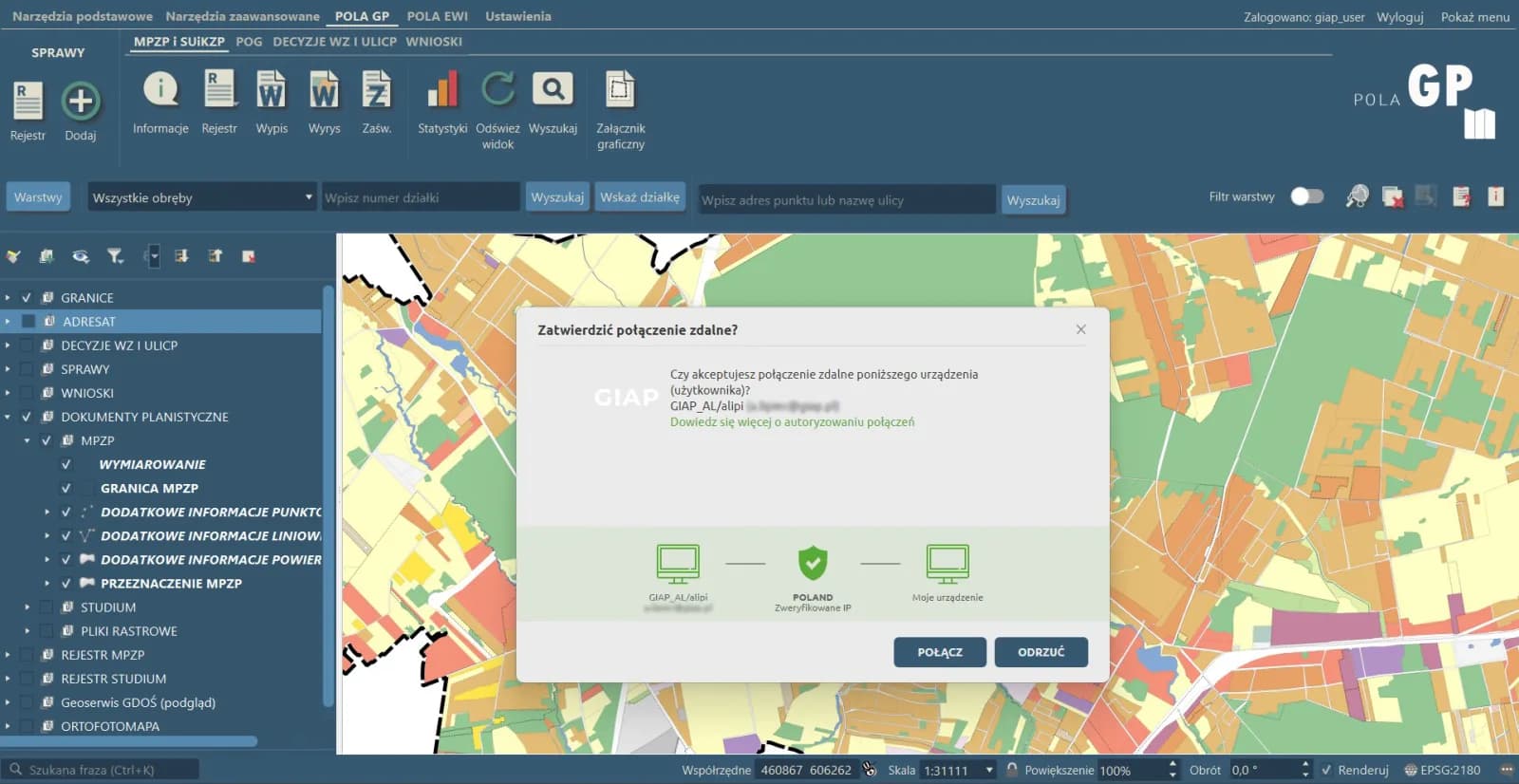The image size is (1519, 784).
Task: Click the coordinates mouse icon in status bar
Action: pos(869,769)
